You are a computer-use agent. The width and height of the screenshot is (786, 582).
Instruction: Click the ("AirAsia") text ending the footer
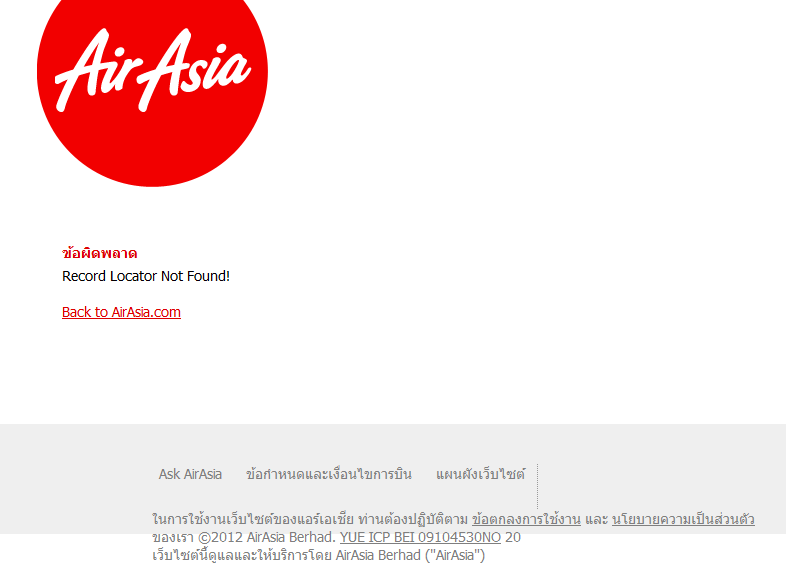click(x=455, y=555)
